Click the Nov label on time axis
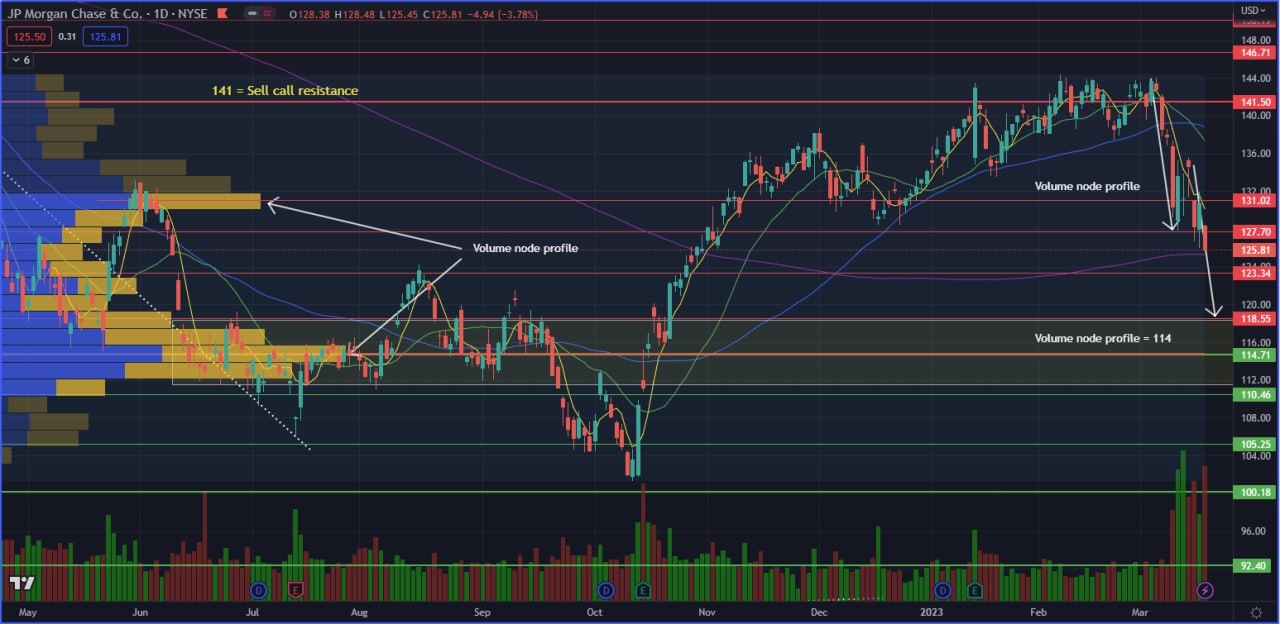The image size is (1280, 624). pos(707,611)
